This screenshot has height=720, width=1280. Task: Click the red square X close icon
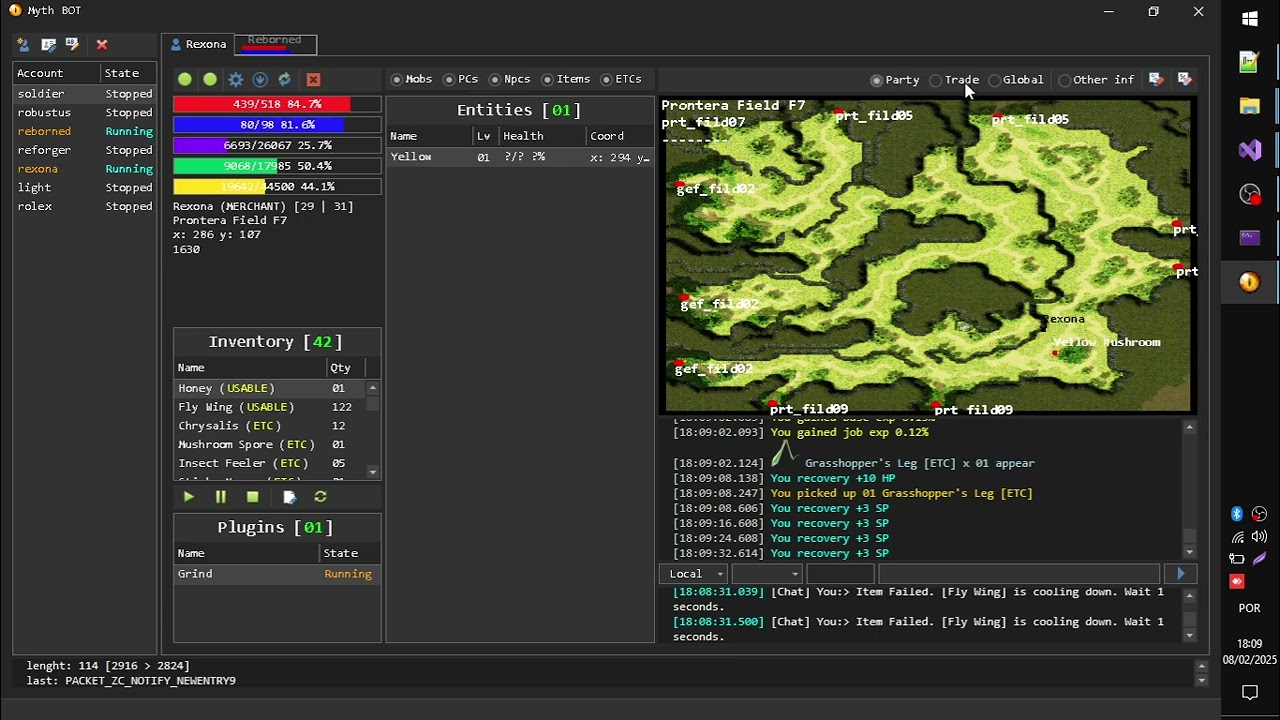coord(313,79)
